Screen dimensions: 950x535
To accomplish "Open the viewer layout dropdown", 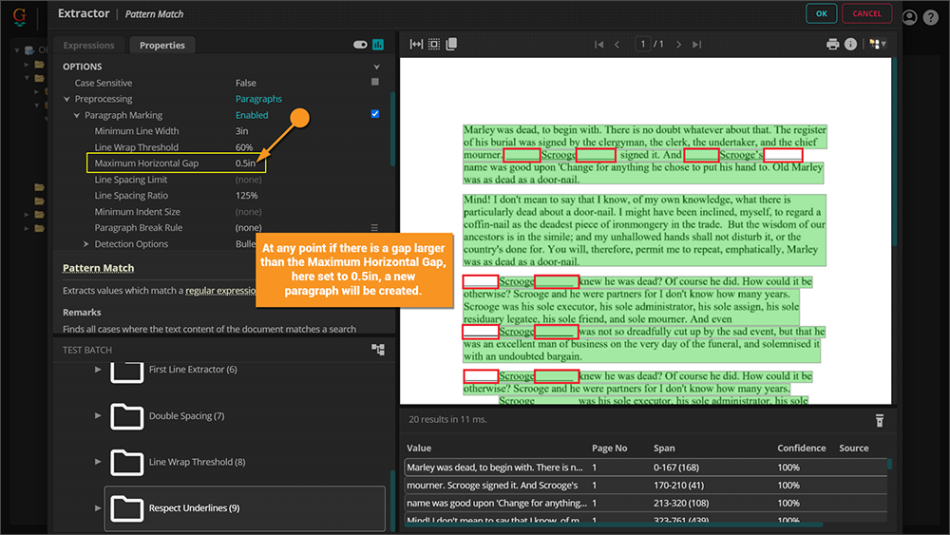I will [877, 44].
